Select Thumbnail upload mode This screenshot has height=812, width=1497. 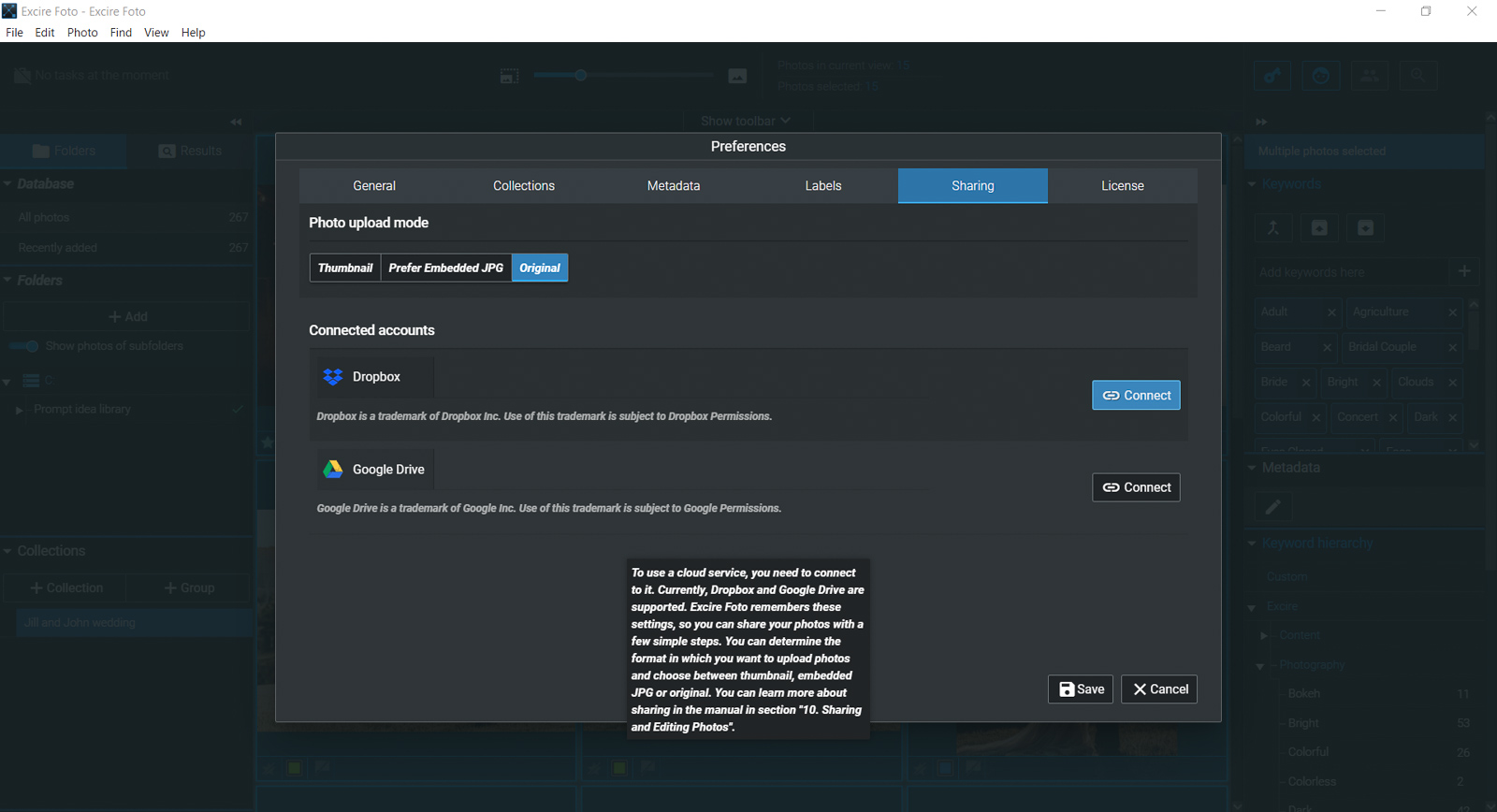tap(345, 268)
